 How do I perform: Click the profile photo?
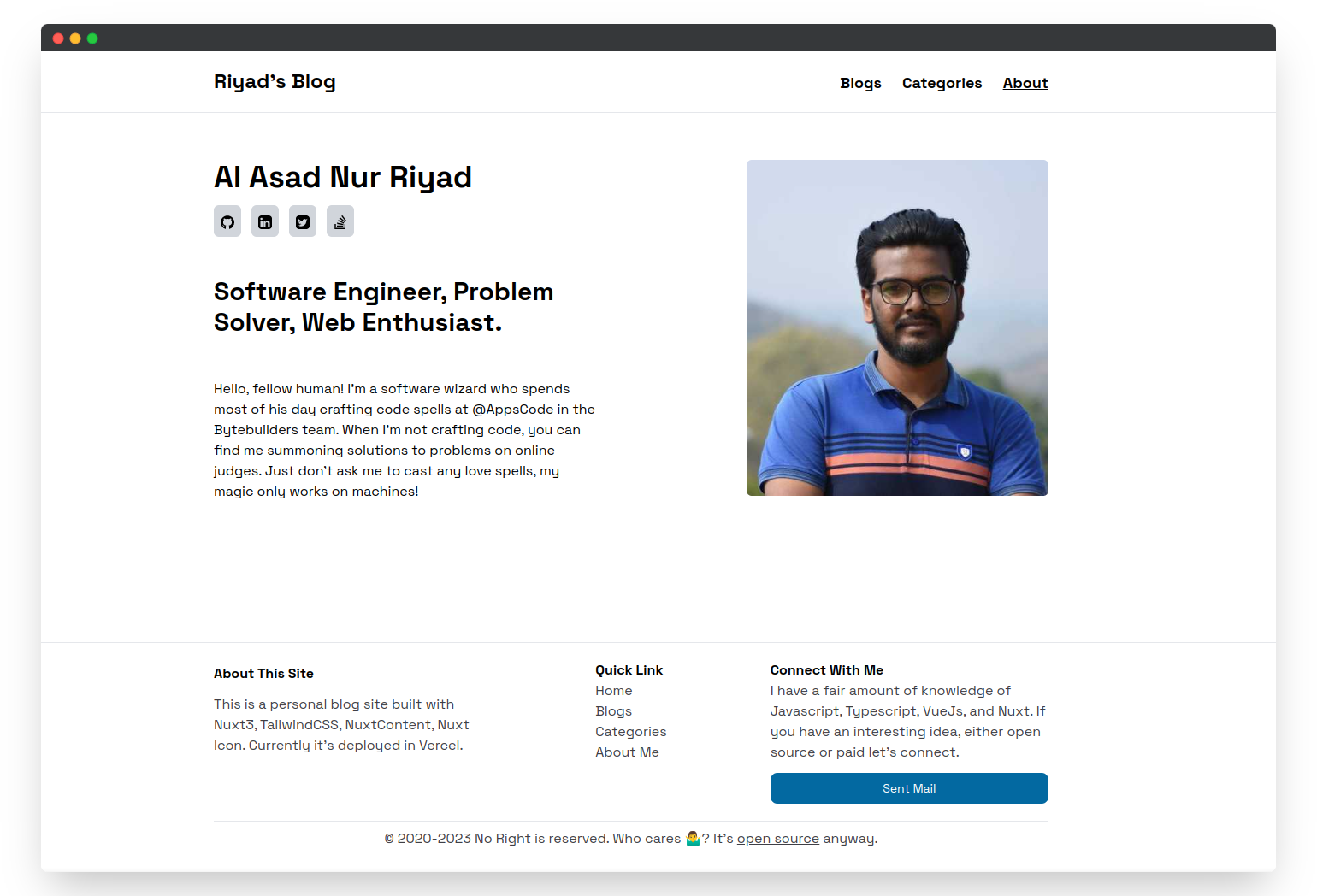tap(897, 327)
